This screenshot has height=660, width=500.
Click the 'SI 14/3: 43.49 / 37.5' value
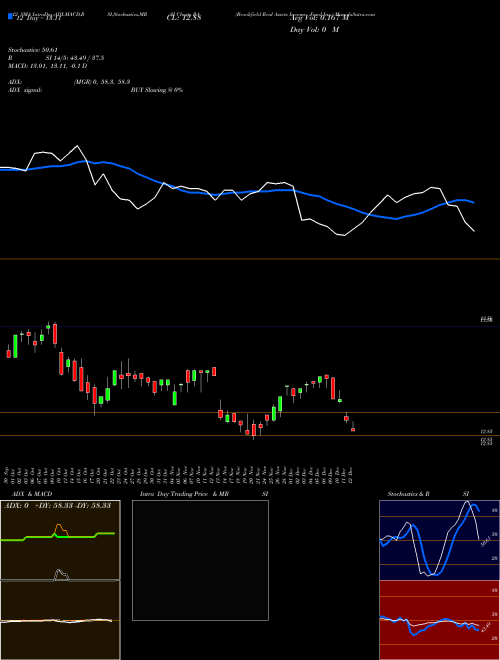click(x=75, y=58)
